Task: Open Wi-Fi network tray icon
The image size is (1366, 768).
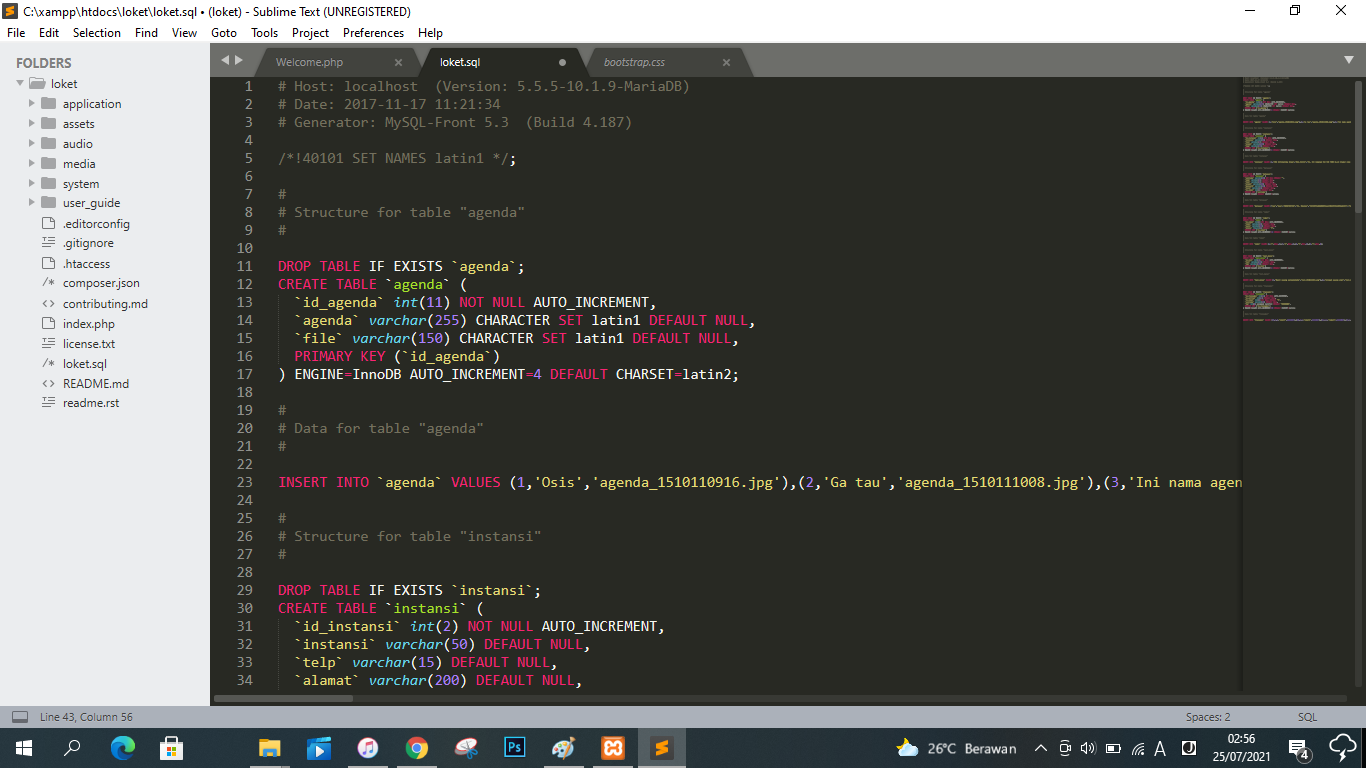Action: 1137,748
